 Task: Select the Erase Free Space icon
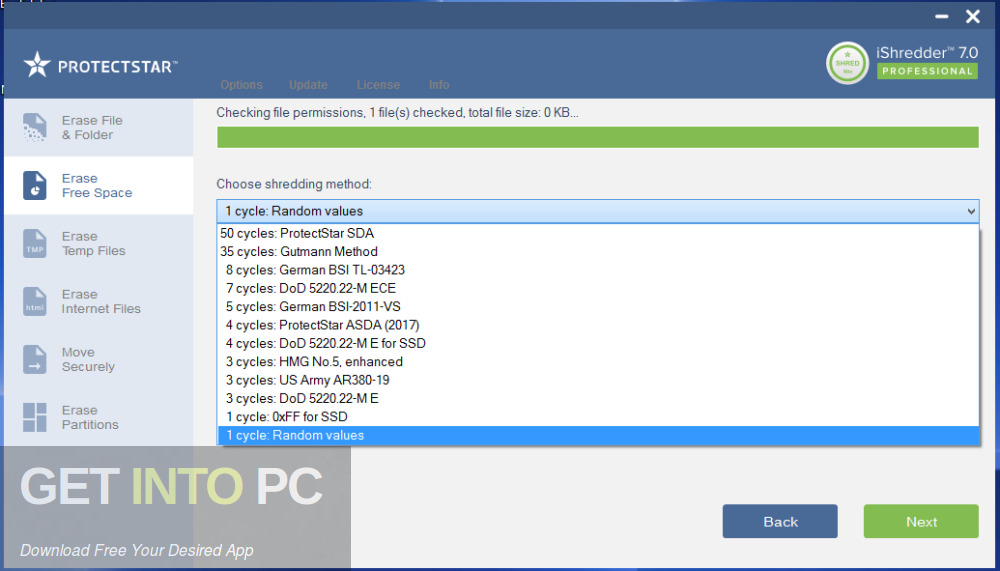coord(34,186)
